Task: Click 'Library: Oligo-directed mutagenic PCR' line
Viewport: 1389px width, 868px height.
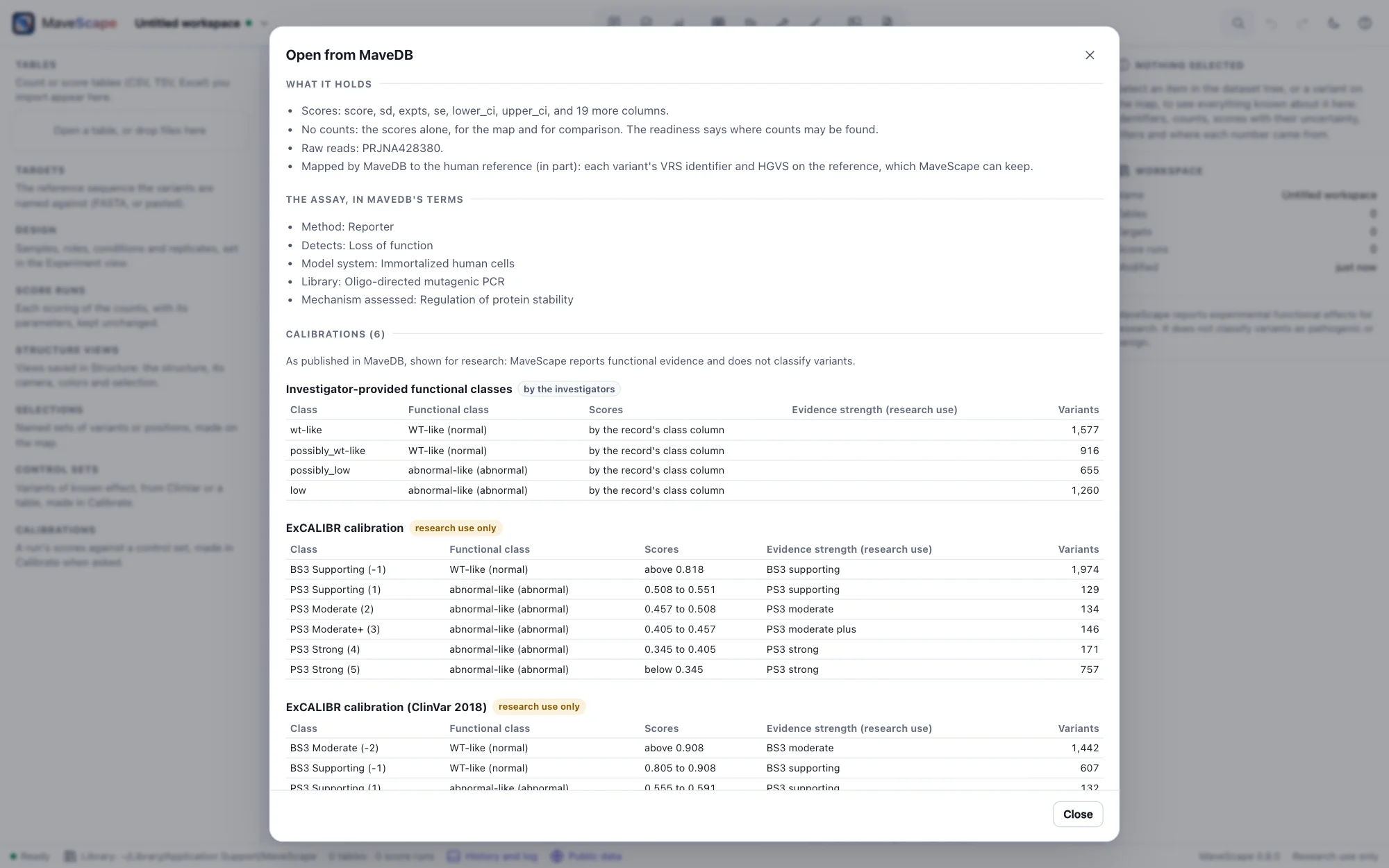Action: point(403,281)
